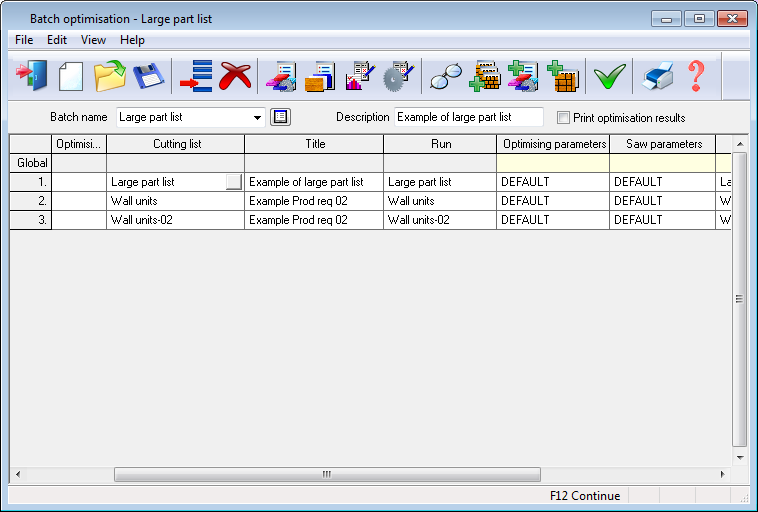Image resolution: width=758 pixels, height=512 pixels.
Task: Open a batch with folder icon
Action: (109, 76)
